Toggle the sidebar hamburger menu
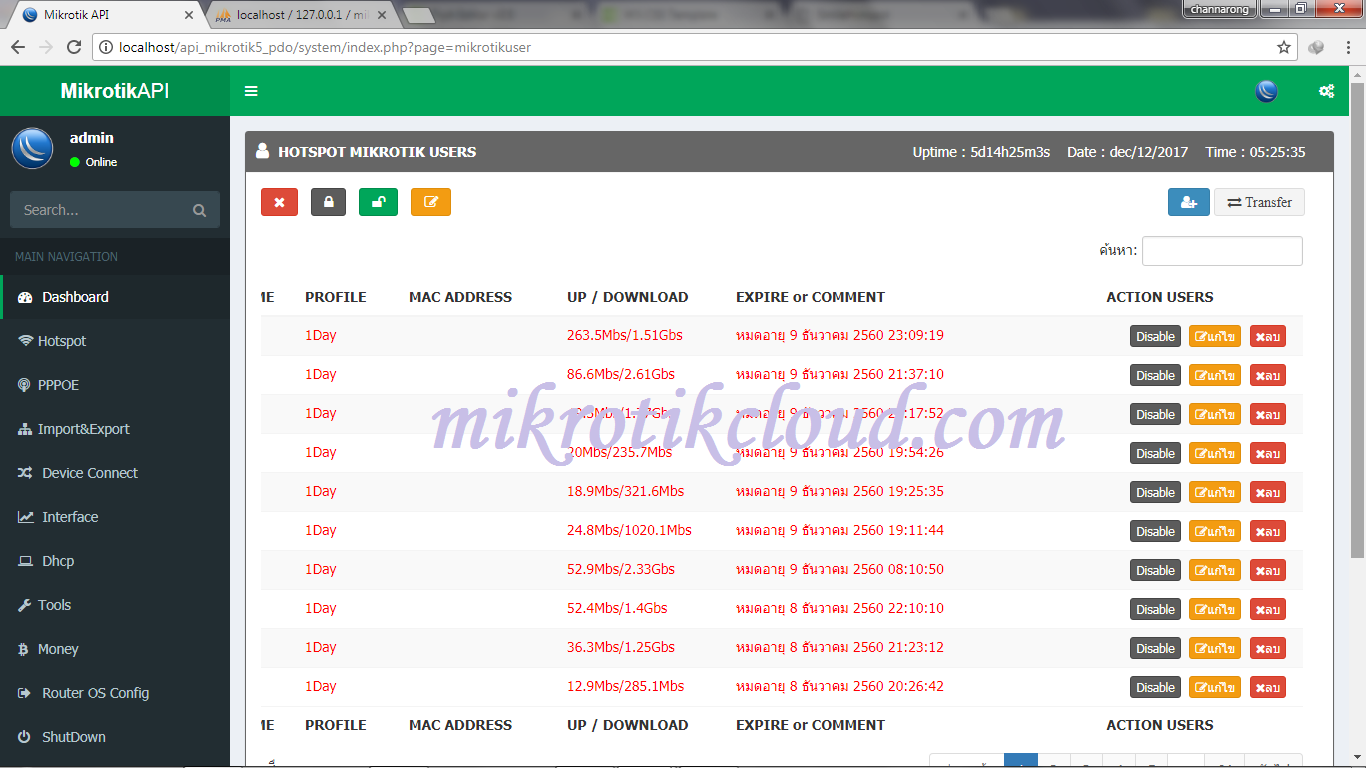 (x=251, y=91)
